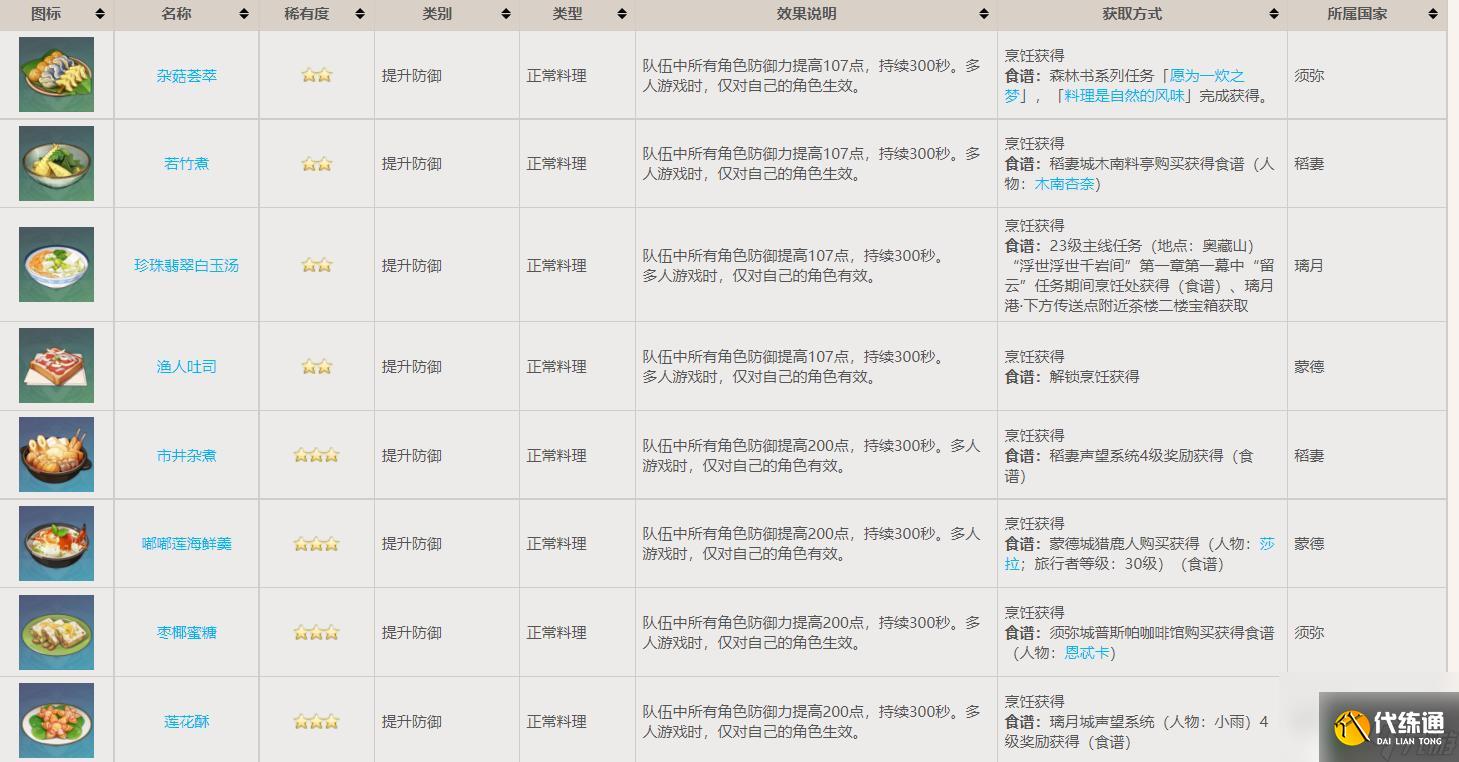Screen dimensions: 1459x762
Task: Click the effect description of 渔人吐司
Action: [x=793, y=366]
